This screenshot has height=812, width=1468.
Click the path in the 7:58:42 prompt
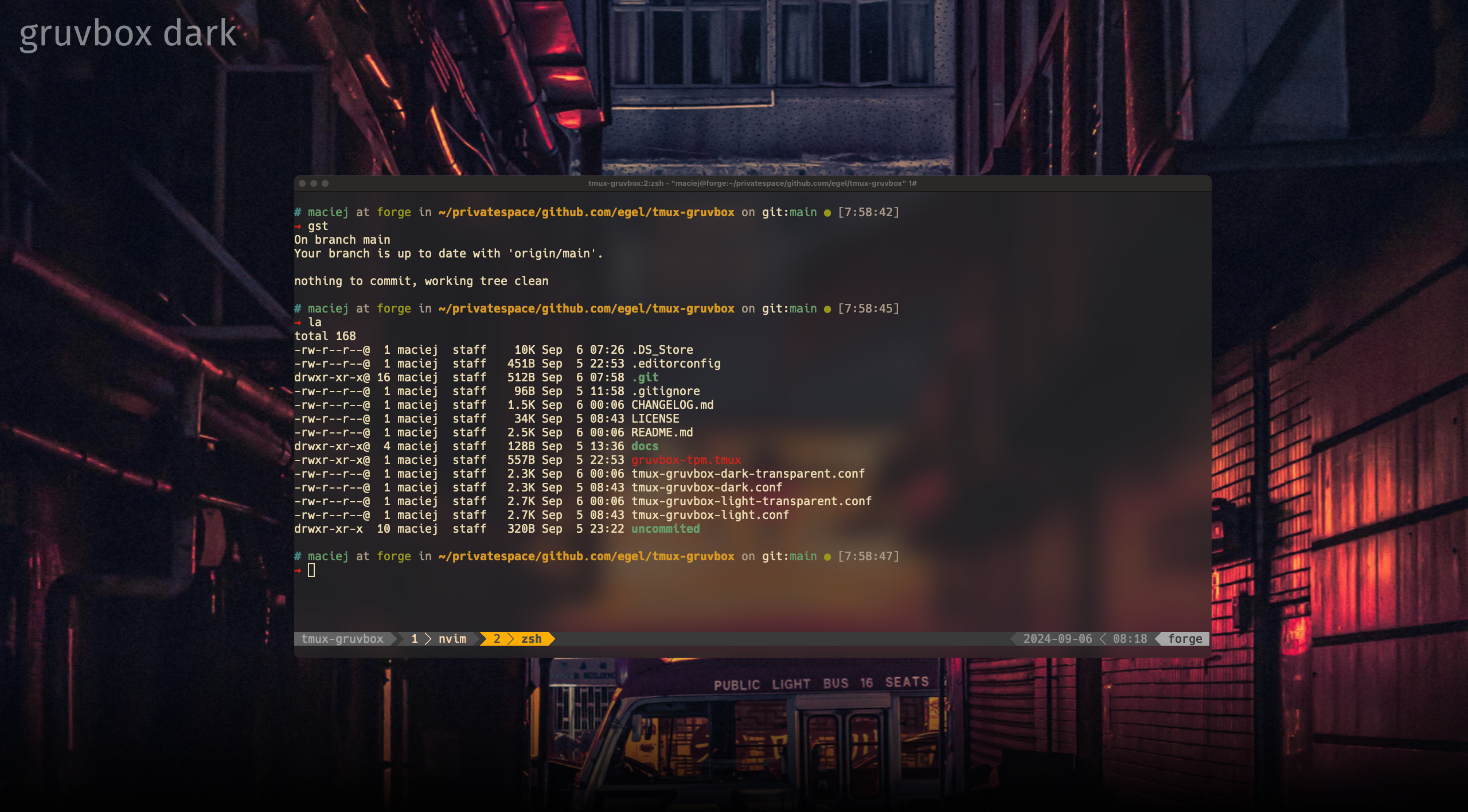587,212
